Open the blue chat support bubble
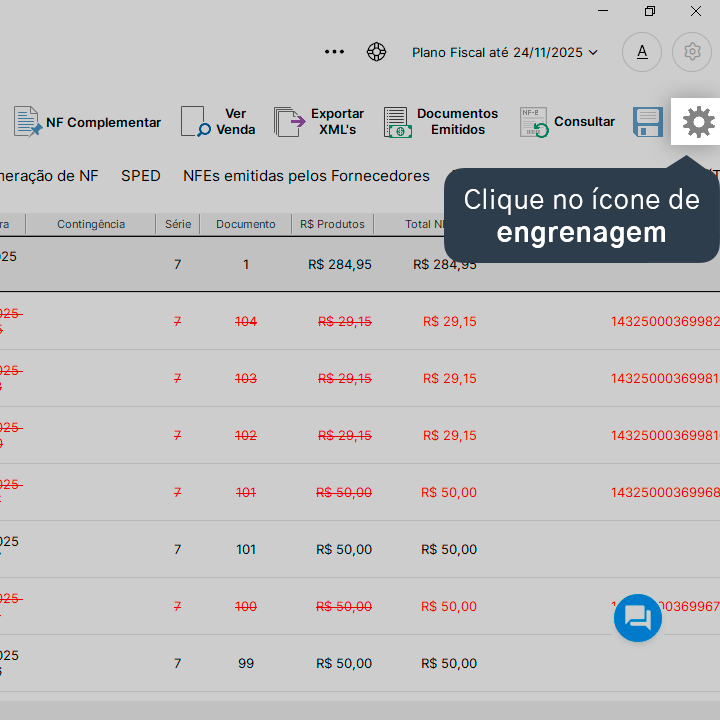 click(x=638, y=618)
